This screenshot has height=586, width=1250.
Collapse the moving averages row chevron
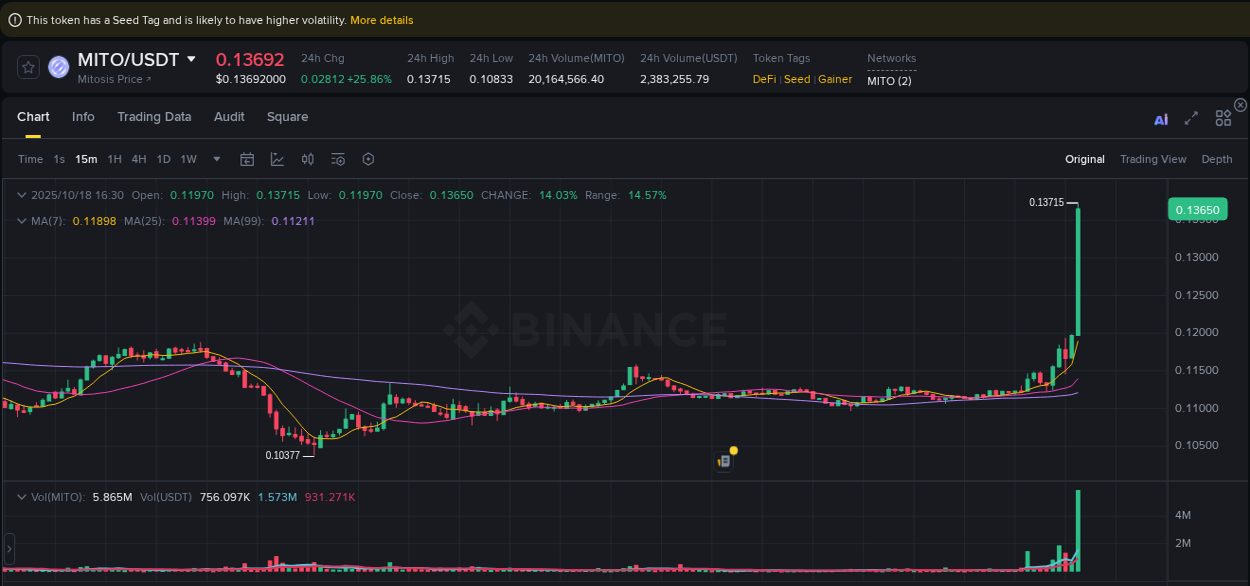click(22, 219)
